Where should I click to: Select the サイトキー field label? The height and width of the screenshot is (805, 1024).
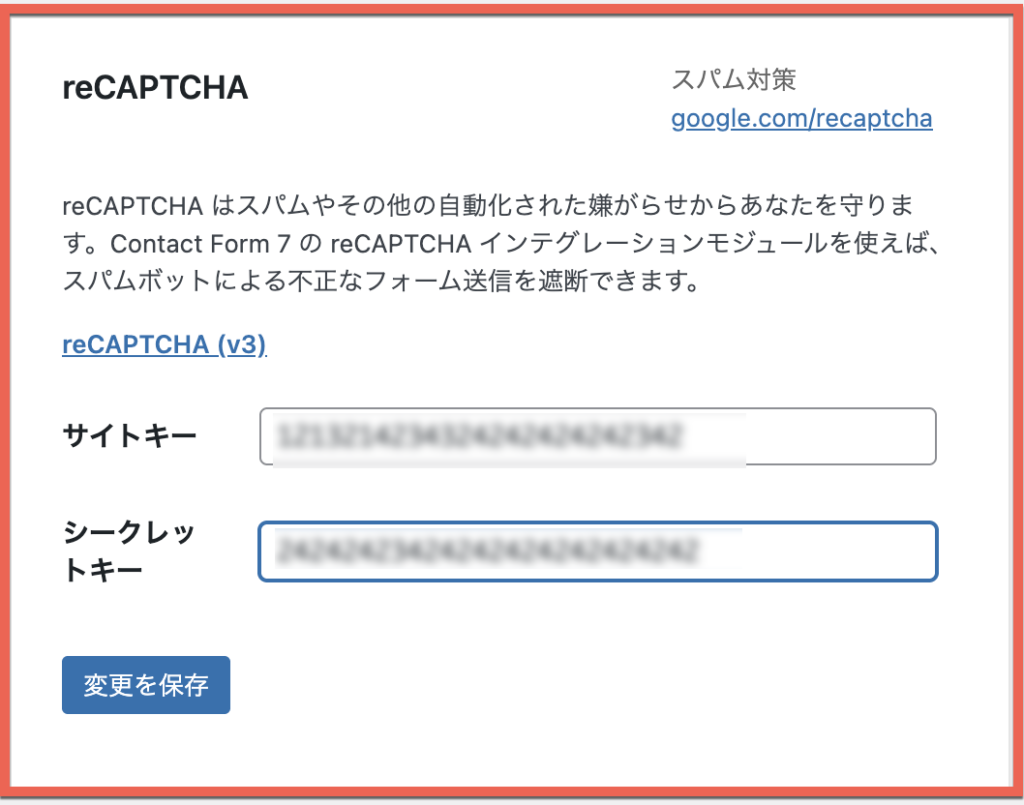(129, 436)
